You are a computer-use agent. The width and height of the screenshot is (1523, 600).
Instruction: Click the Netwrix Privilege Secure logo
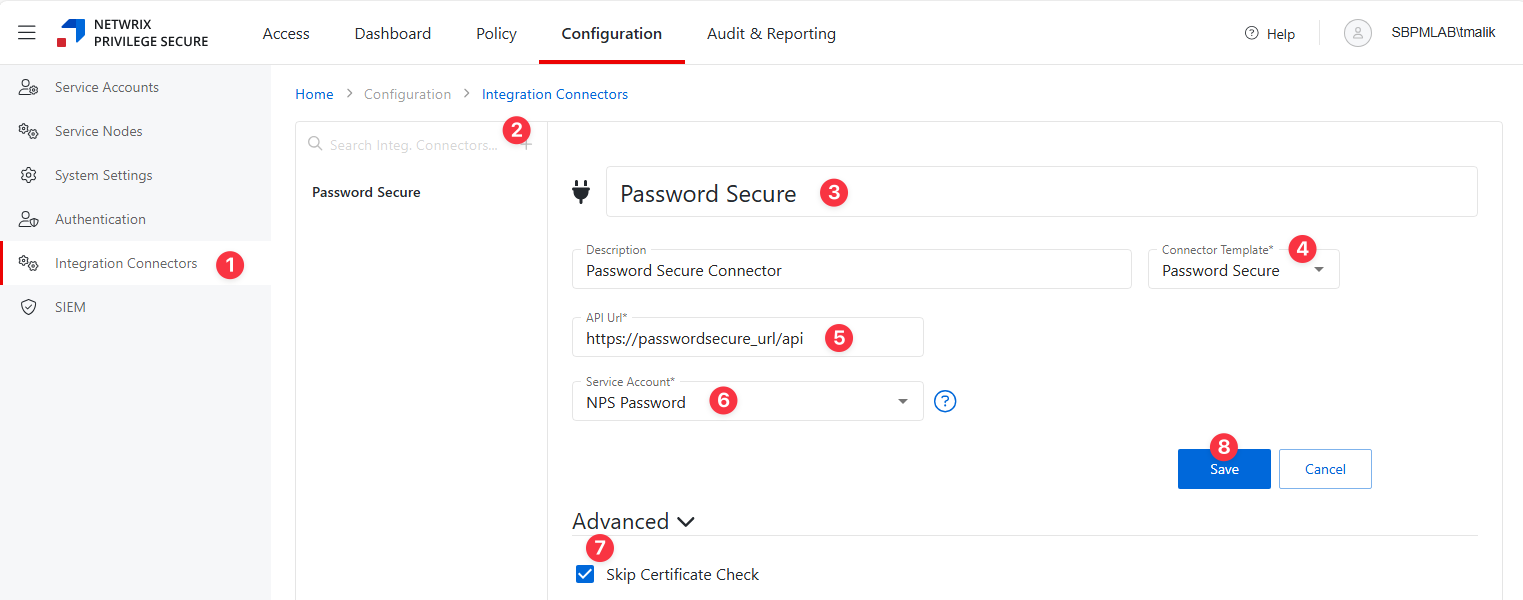[x=133, y=33]
